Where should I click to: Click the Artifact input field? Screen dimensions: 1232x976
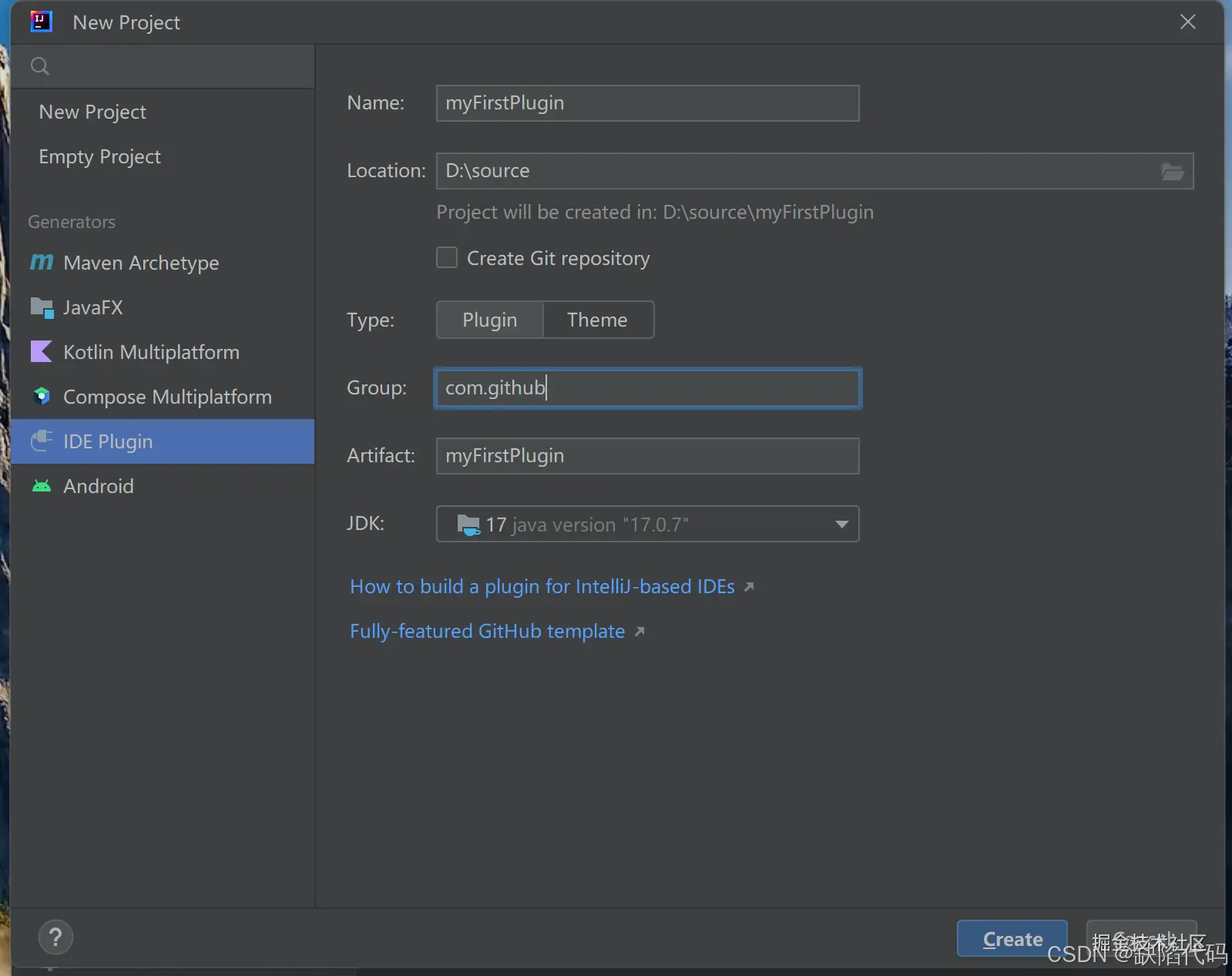[647, 456]
